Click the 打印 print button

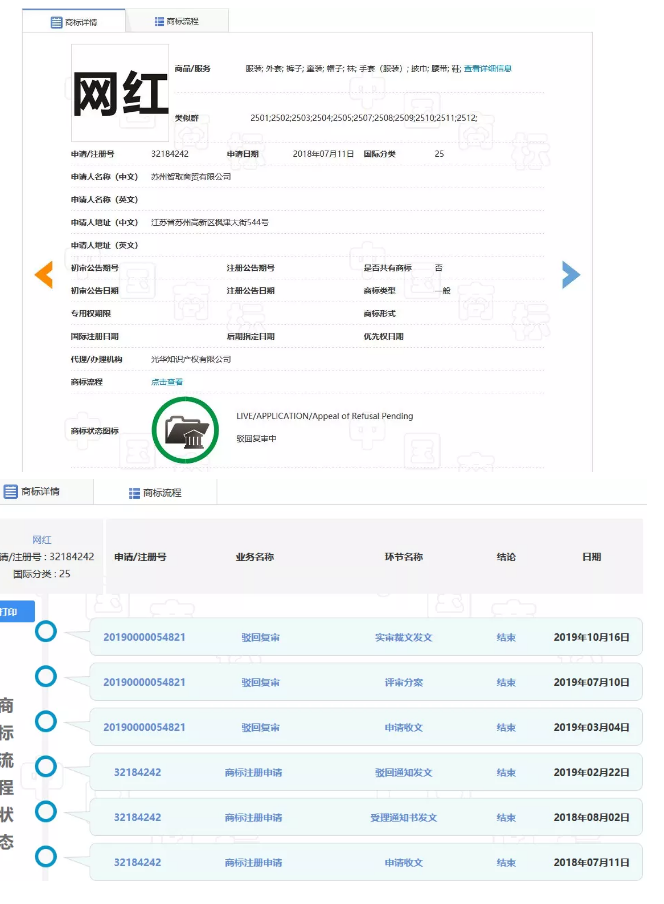click(x=16, y=612)
